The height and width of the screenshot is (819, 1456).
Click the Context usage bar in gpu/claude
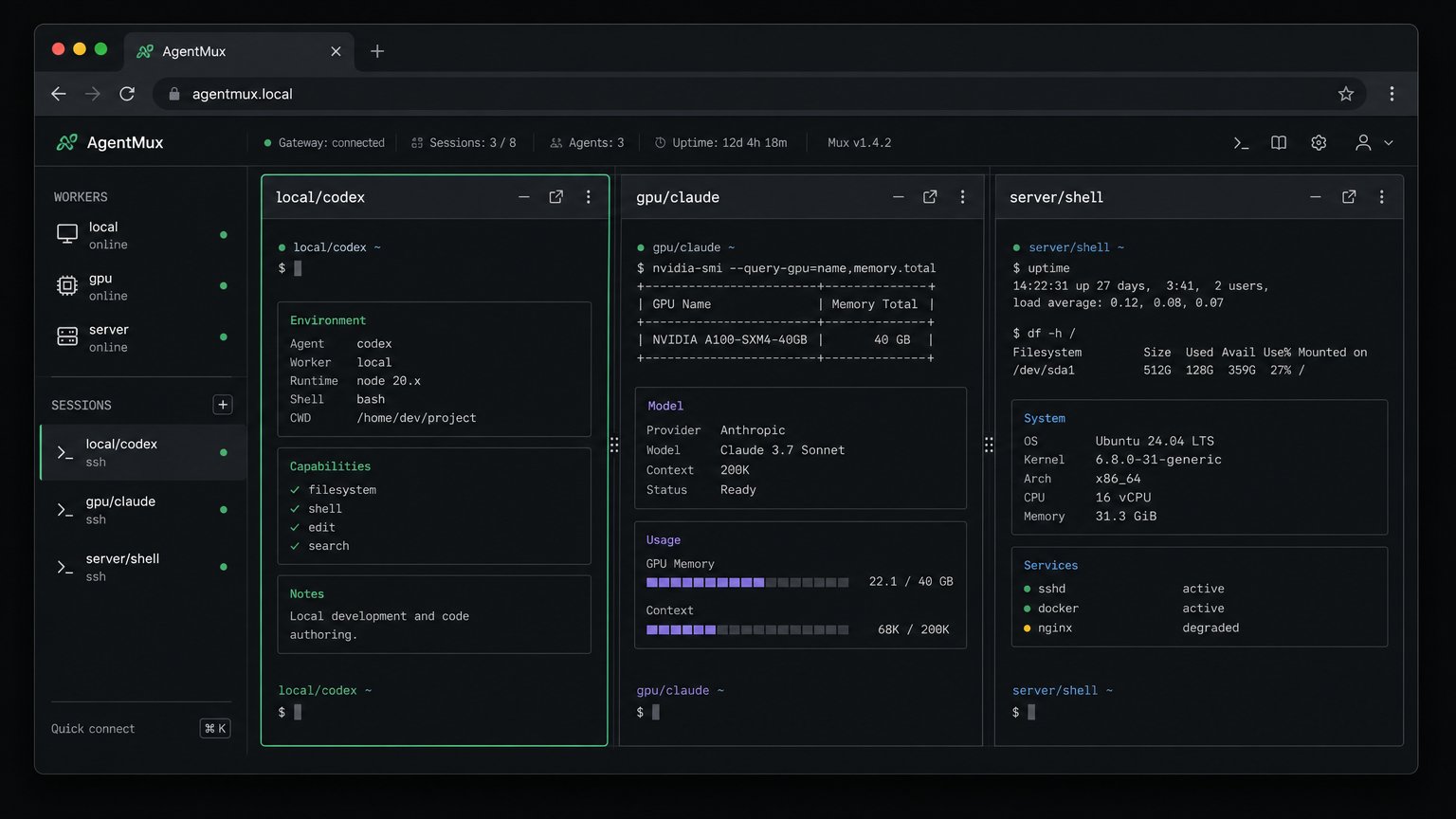click(747, 629)
